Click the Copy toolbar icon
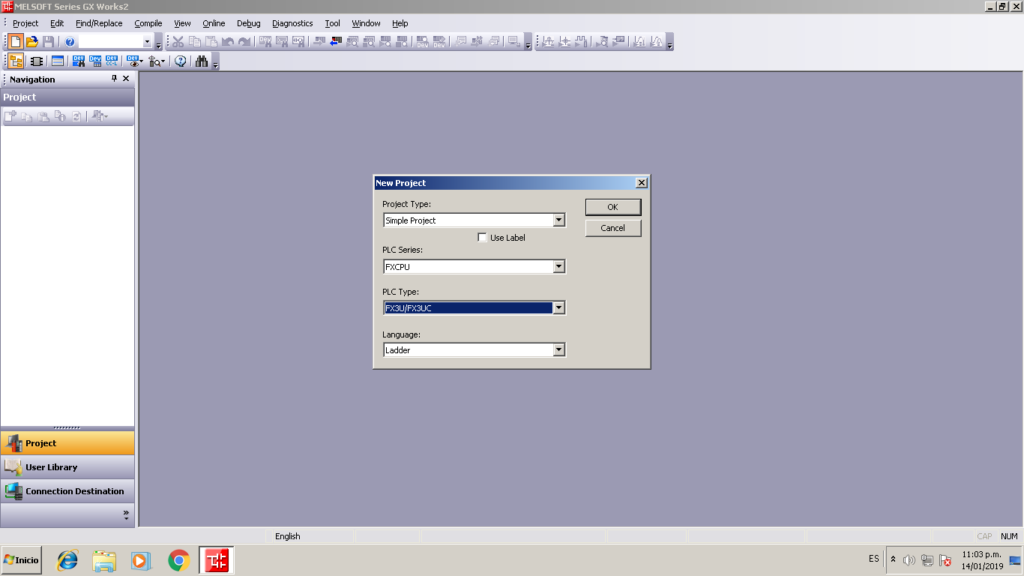The height and width of the screenshot is (576, 1024). tap(195, 42)
